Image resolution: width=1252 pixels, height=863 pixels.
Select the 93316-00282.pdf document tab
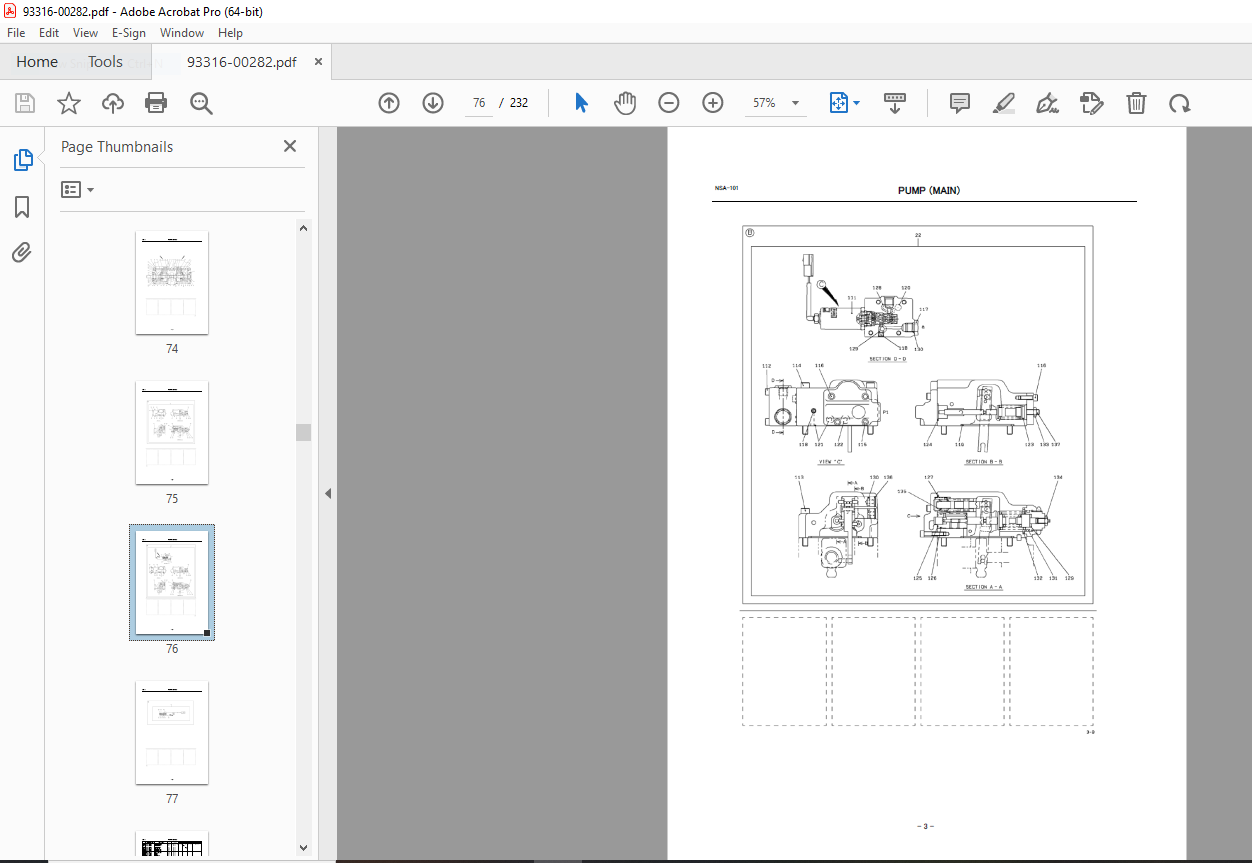point(242,62)
